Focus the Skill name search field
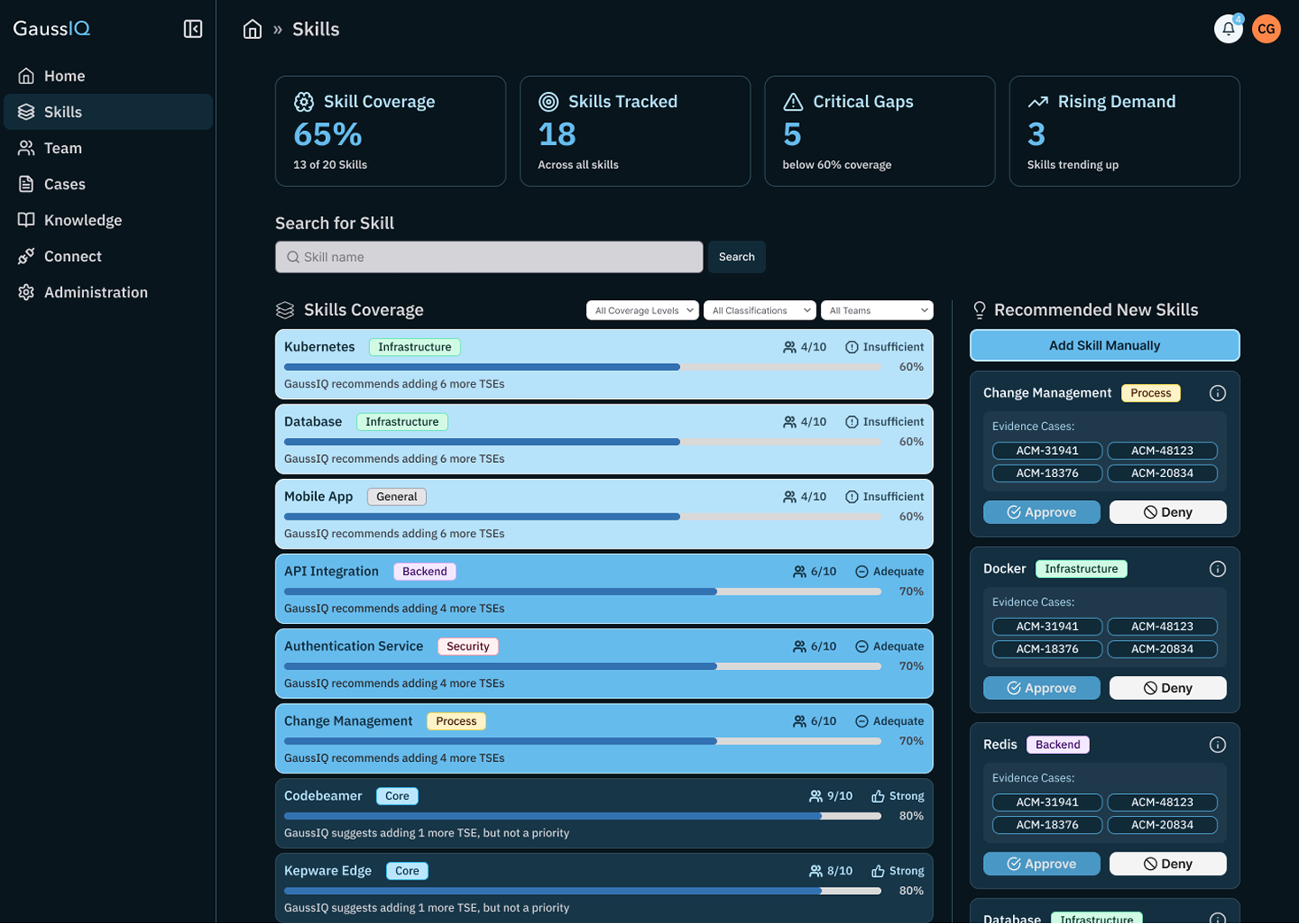Image resolution: width=1299 pixels, height=924 pixels. [x=489, y=258]
